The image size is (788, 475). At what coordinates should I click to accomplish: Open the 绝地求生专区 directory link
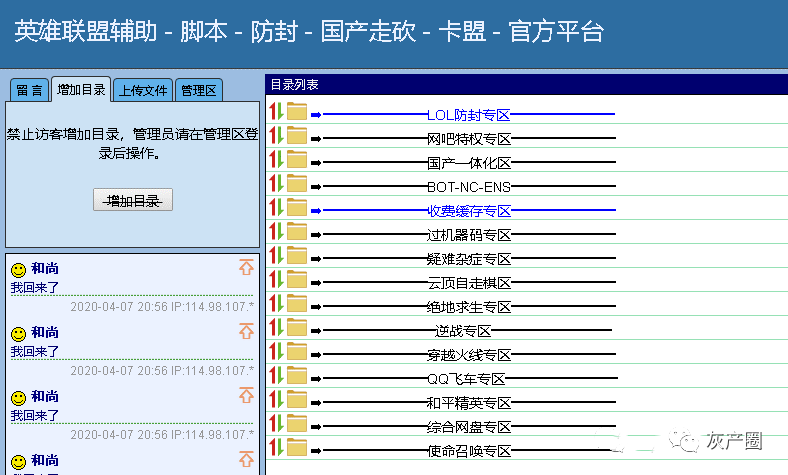pyautogui.click(x=468, y=307)
